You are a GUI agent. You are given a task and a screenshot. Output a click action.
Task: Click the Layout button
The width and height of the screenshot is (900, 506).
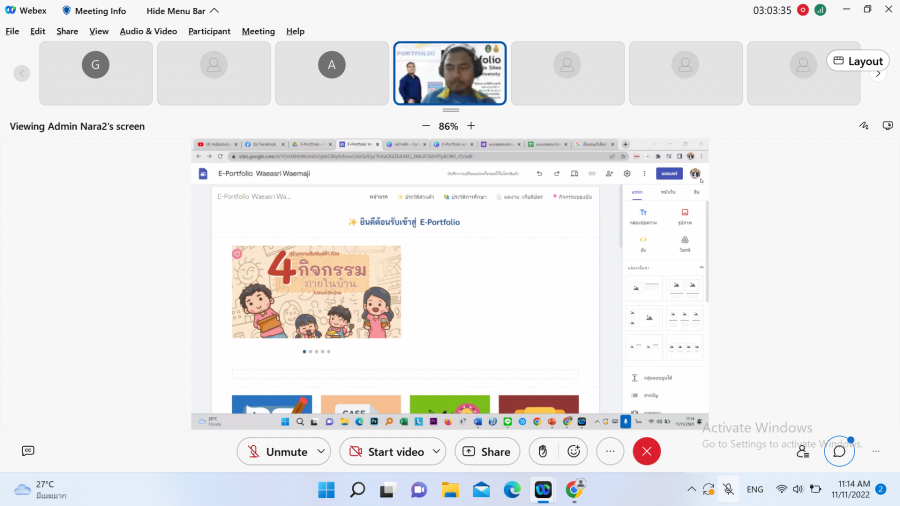click(857, 61)
